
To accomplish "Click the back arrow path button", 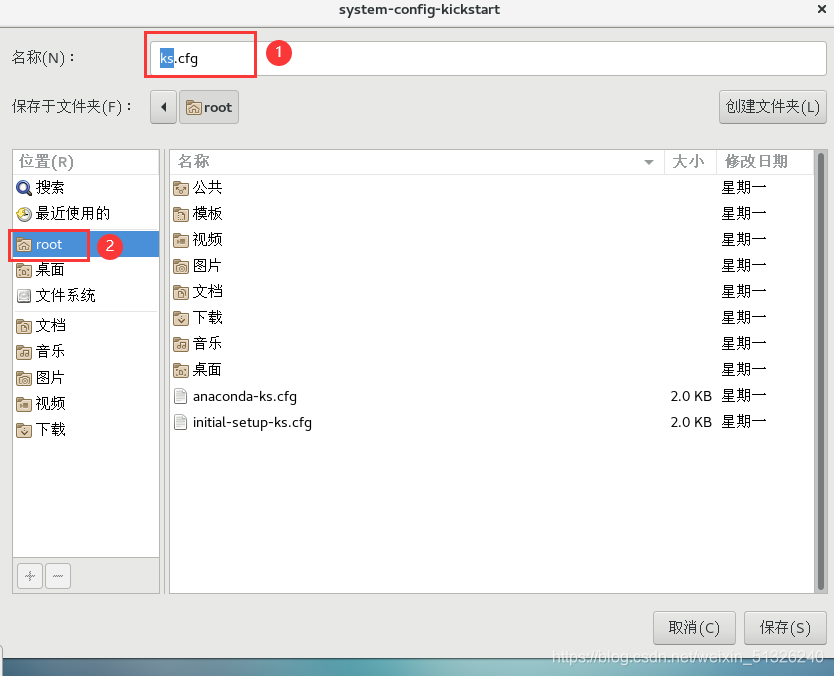I will click(163, 107).
